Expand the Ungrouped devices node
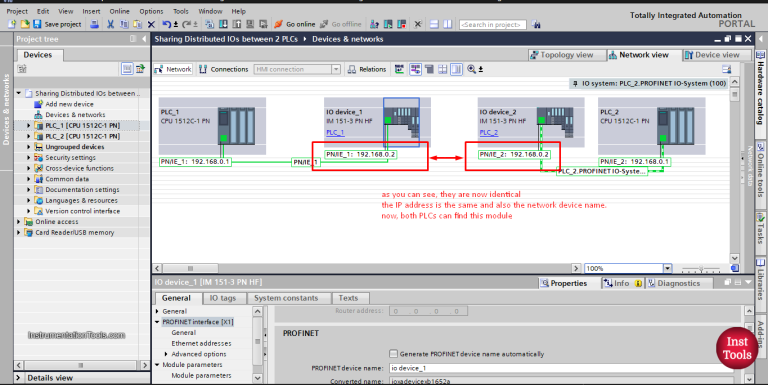Screen dimensions: 768x385 pyautogui.click(x=28, y=147)
